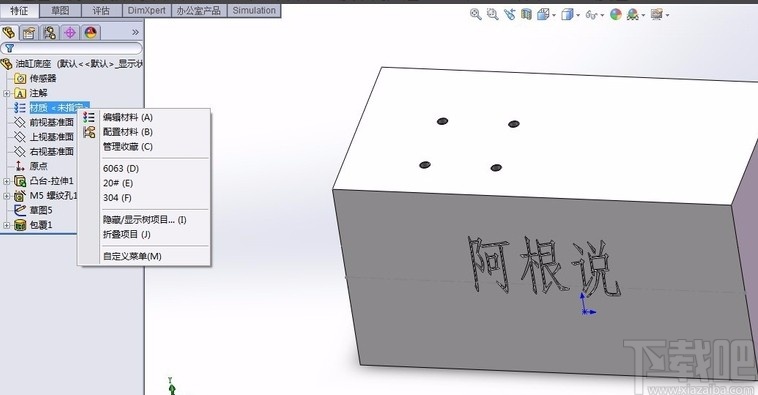This screenshot has height=395, width=758.
Task: Select the ConfigurationManager tab icon
Action: [49, 32]
